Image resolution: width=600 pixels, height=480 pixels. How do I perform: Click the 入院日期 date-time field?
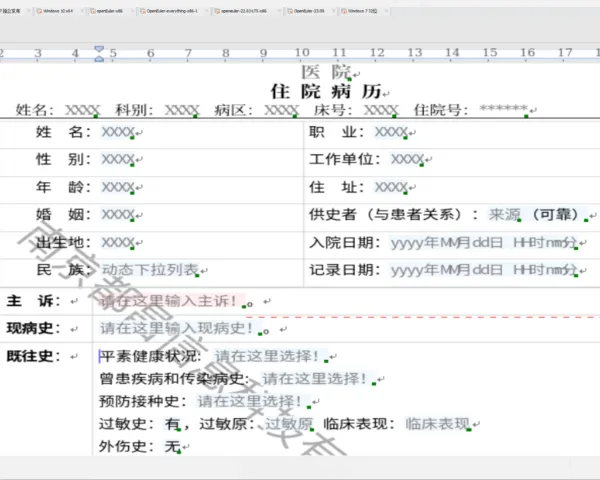click(x=484, y=243)
